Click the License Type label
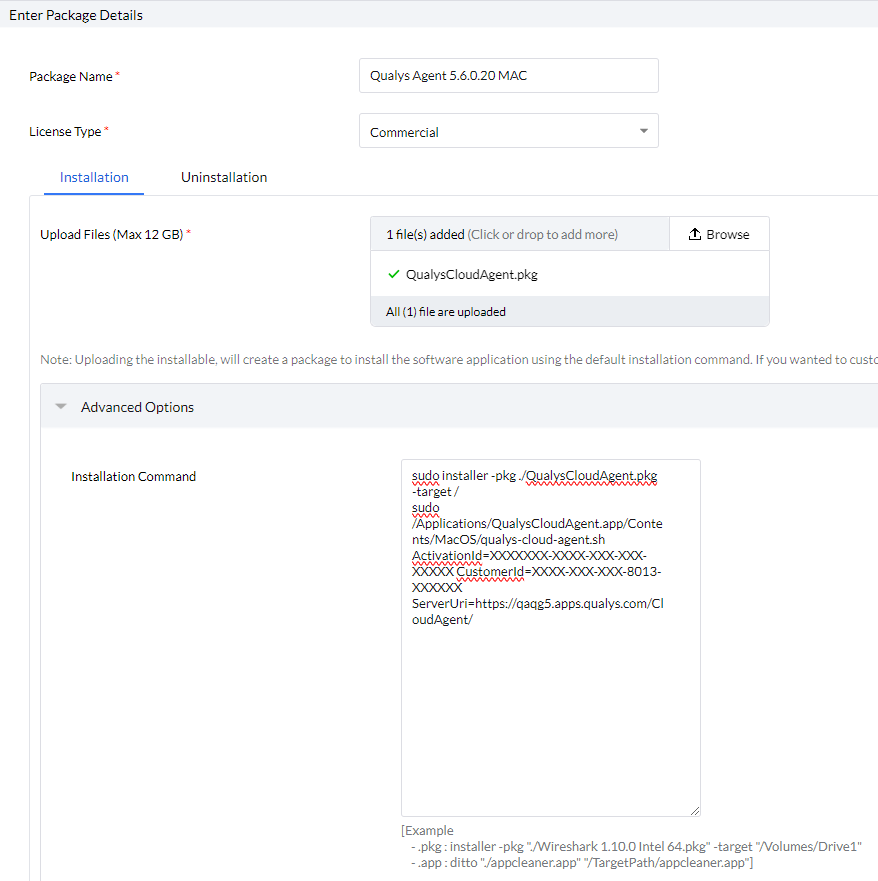The height and width of the screenshot is (881, 878). (x=65, y=131)
